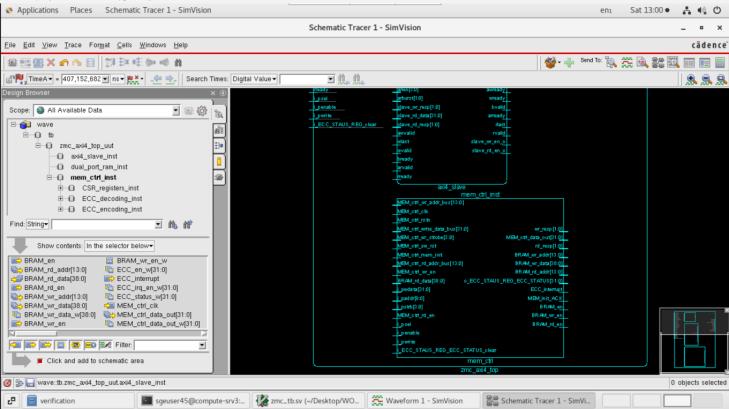Image resolution: width=729 pixels, height=409 pixels.
Task: Toggle the outputs filter button, second in the filter row
Action: [30, 345]
